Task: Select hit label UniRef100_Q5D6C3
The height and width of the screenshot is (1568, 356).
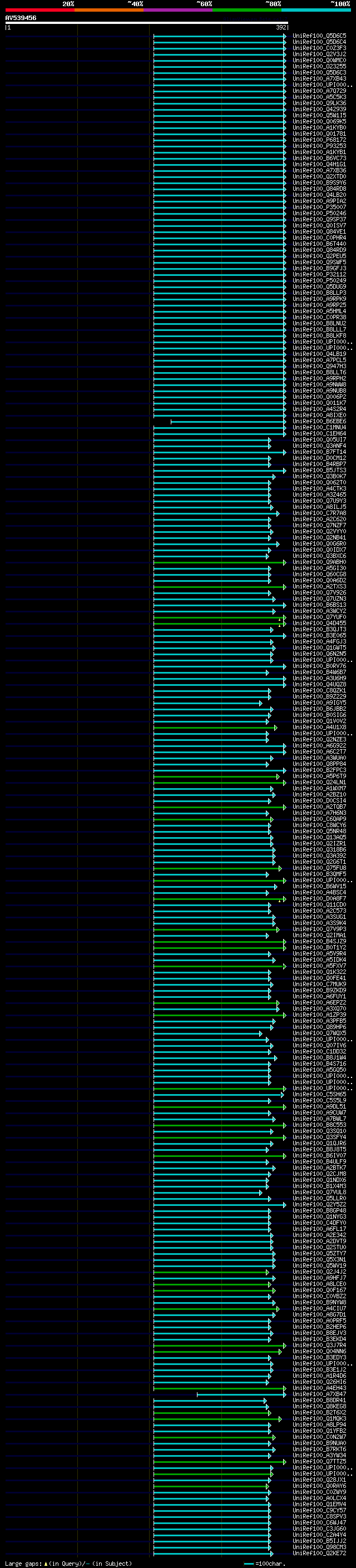Action: point(319,72)
